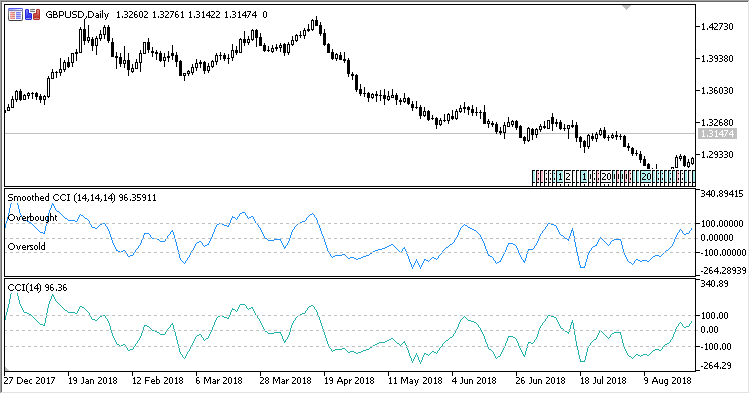Click the open price 1.32602 in header
Screen dimensions: 750x394
[x=132, y=15]
